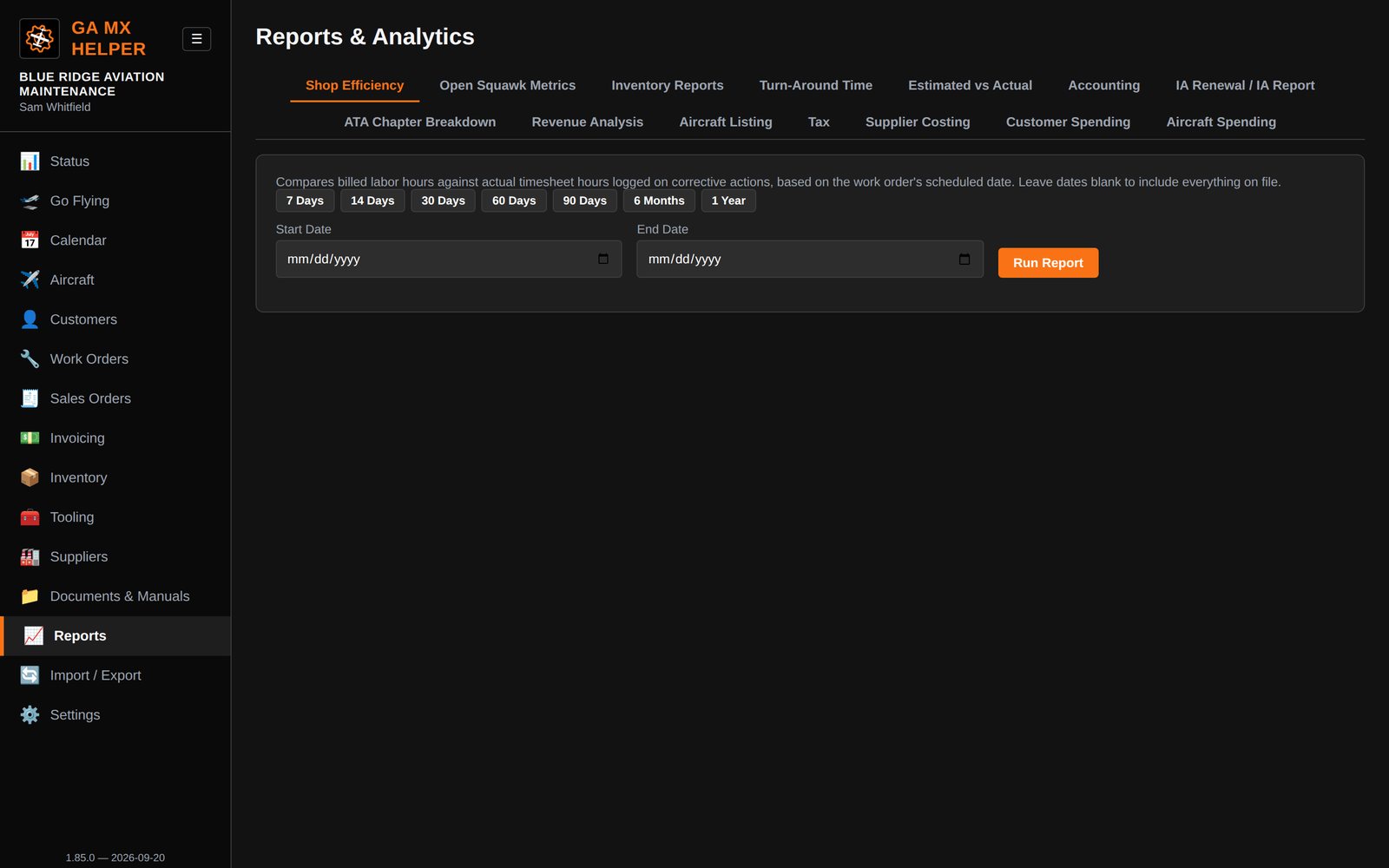Image resolution: width=1389 pixels, height=868 pixels.
Task: Open the Tooling toolbox icon
Action: pos(30,517)
